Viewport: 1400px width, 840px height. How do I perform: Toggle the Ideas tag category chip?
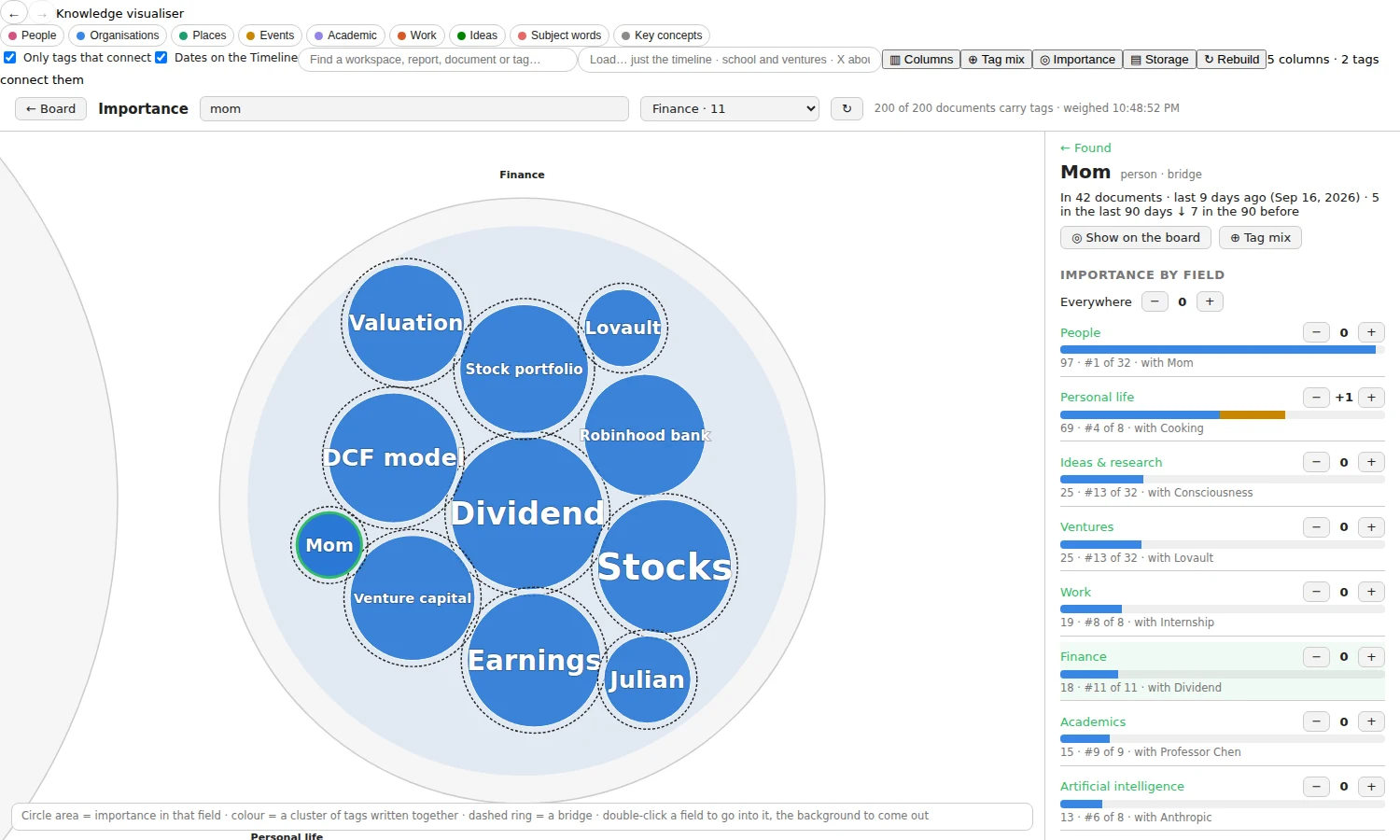(x=477, y=35)
